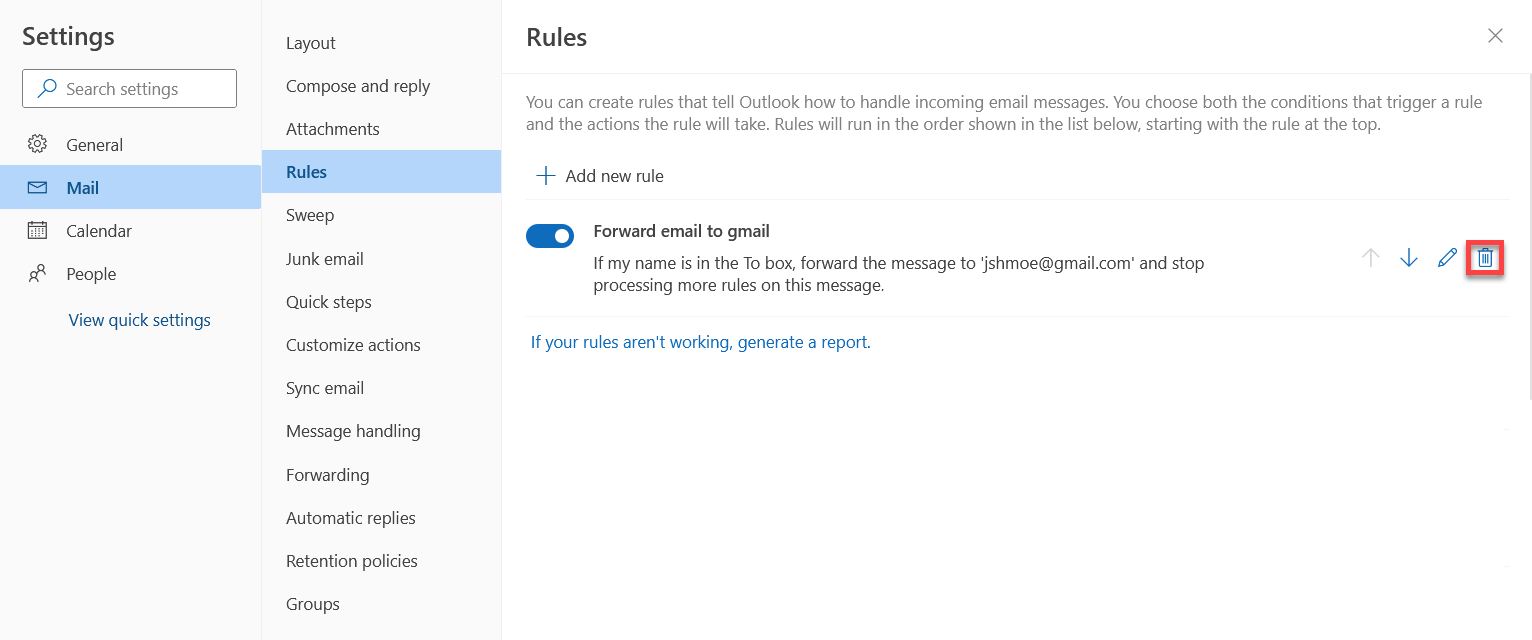Click generate a report link
This screenshot has height=640, width=1532.
tap(700, 342)
